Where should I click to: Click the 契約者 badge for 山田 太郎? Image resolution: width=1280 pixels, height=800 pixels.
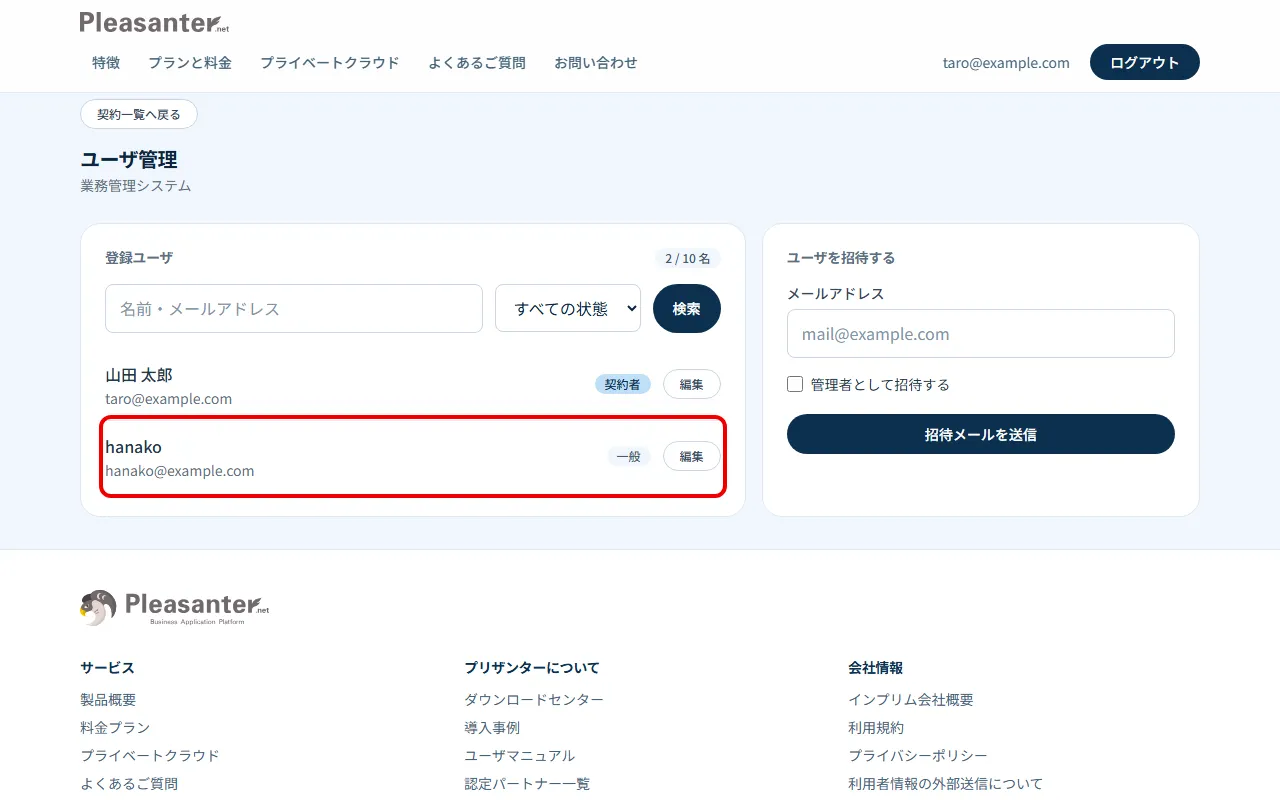[x=623, y=384]
